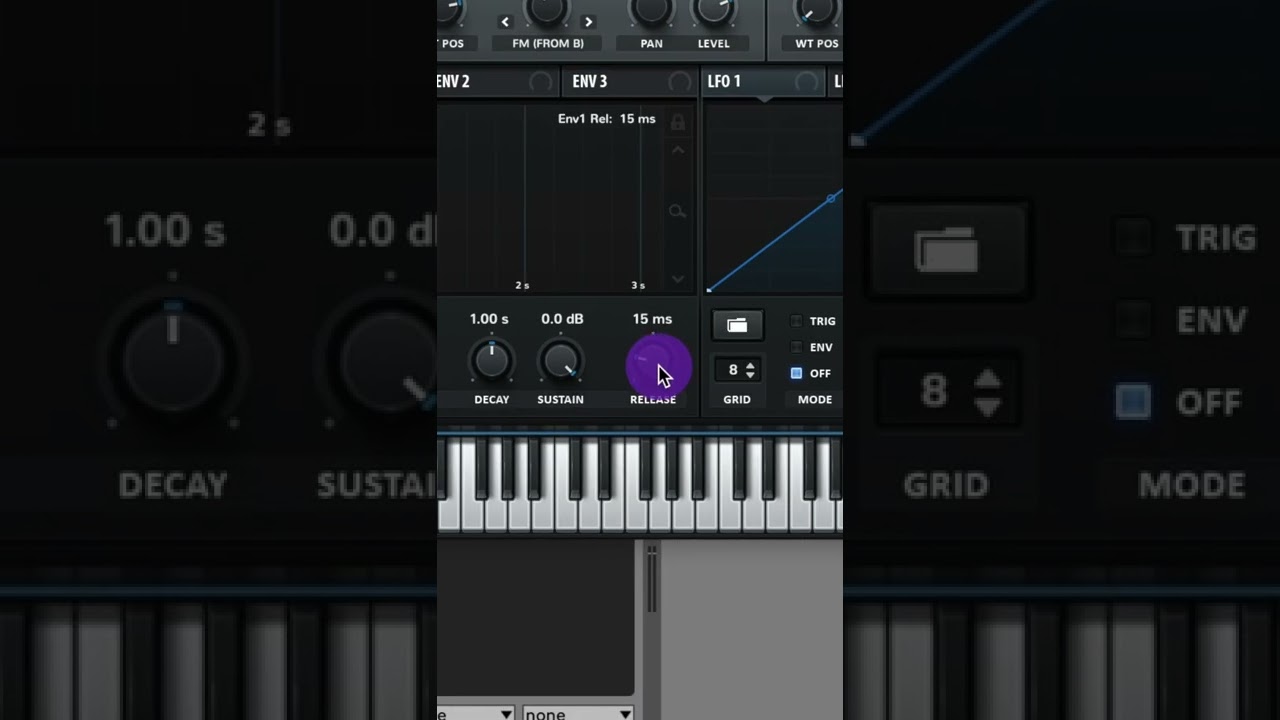Image resolution: width=1280 pixels, height=720 pixels.
Task: Click the LEVEL label
Action: point(714,44)
